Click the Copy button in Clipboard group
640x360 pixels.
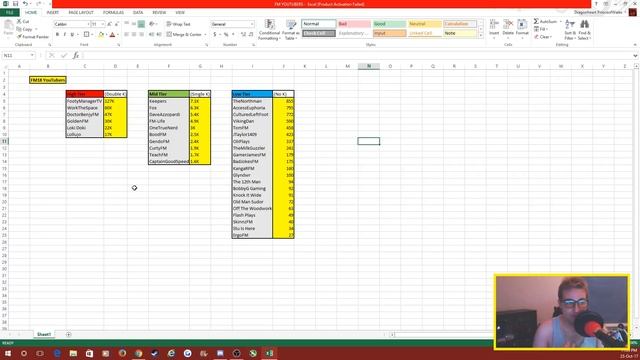point(24,29)
